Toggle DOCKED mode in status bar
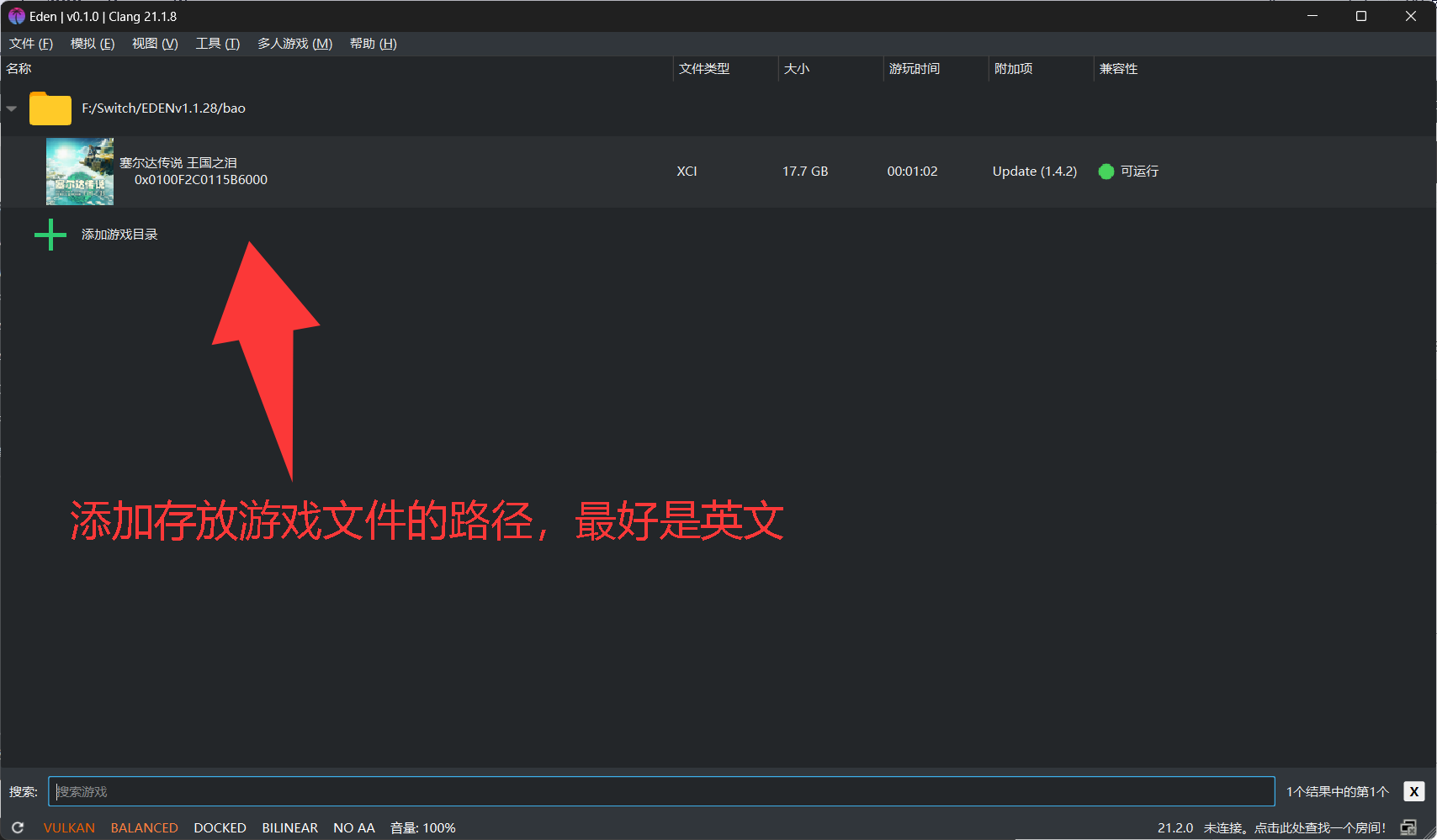The height and width of the screenshot is (840, 1437). tap(220, 827)
